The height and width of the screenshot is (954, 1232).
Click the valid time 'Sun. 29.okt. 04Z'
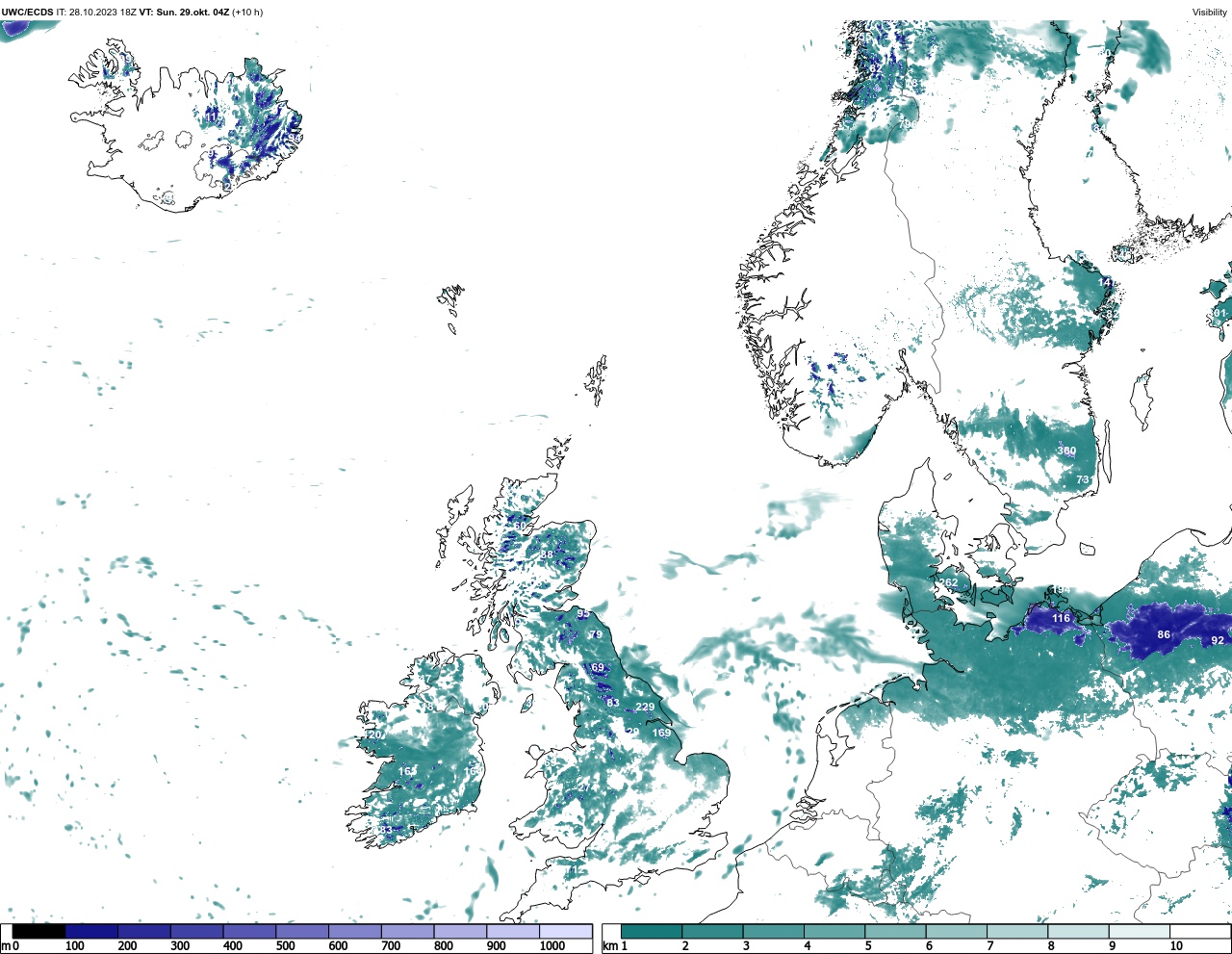(192, 13)
